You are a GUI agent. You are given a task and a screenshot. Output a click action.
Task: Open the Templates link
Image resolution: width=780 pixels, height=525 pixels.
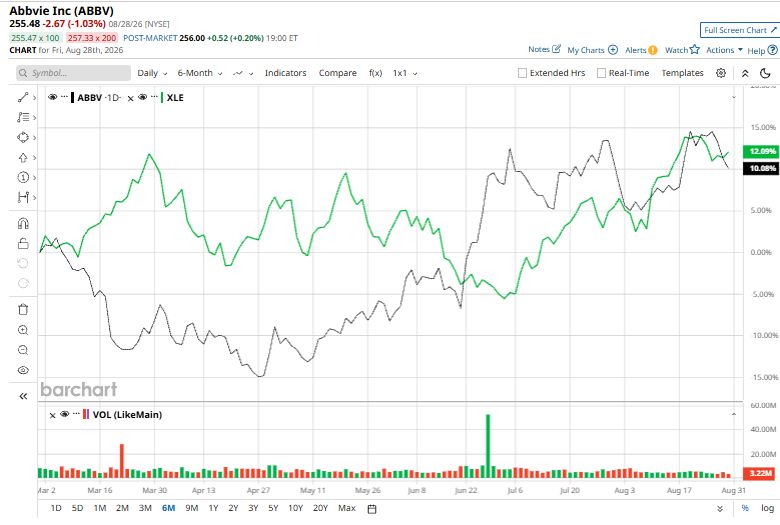(x=682, y=73)
